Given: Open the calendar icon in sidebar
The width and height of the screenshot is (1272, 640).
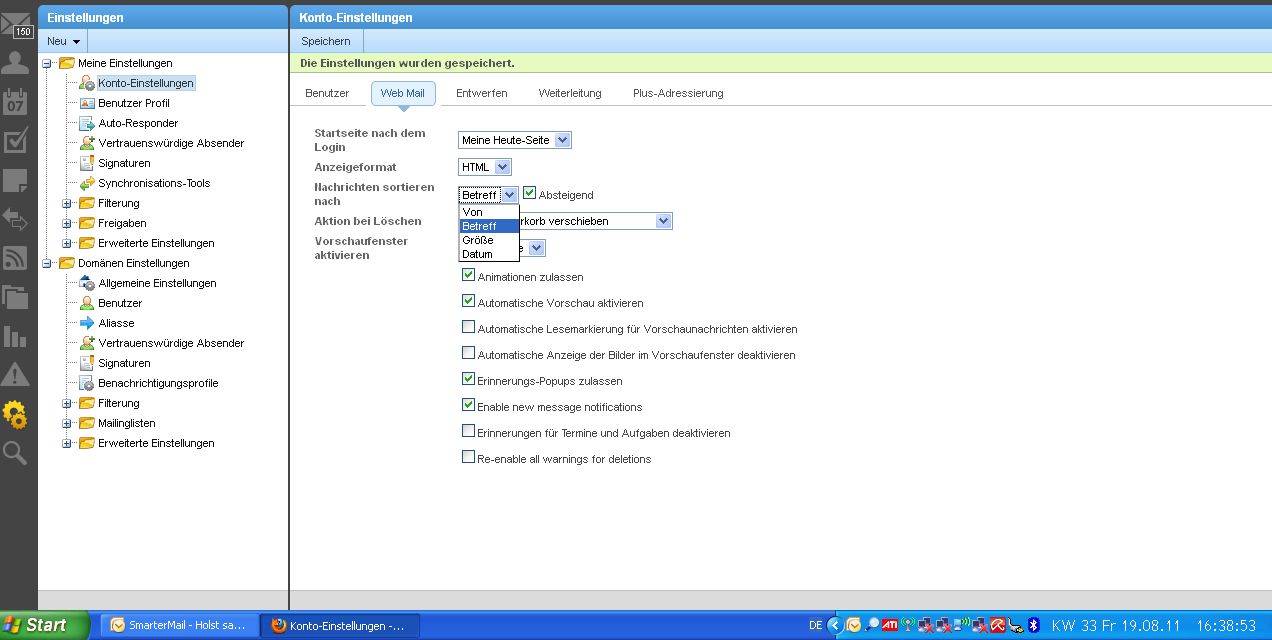Looking at the screenshot, I should tap(15, 101).
